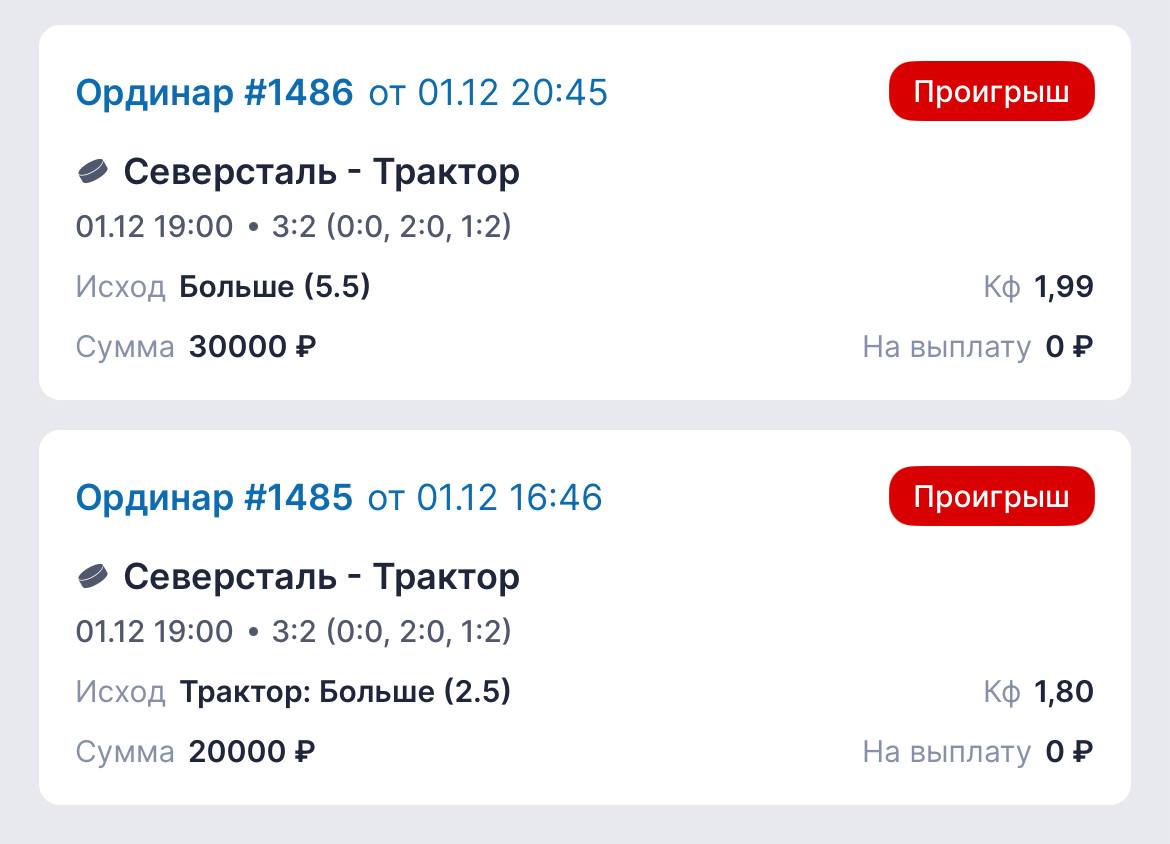Click the payout 0 ₽ in bet #1486
The width and height of the screenshot is (1170, 844).
point(1069,348)
